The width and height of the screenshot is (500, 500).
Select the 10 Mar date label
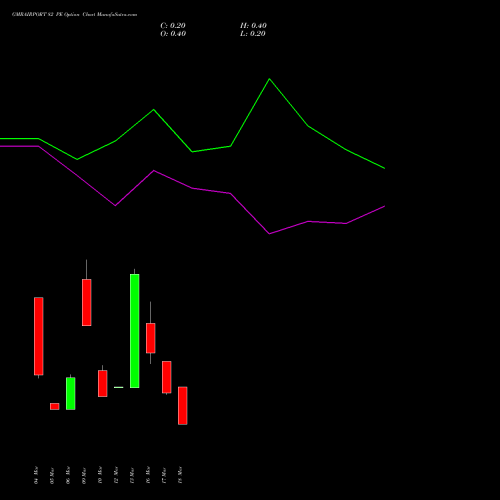coord(100,475)
